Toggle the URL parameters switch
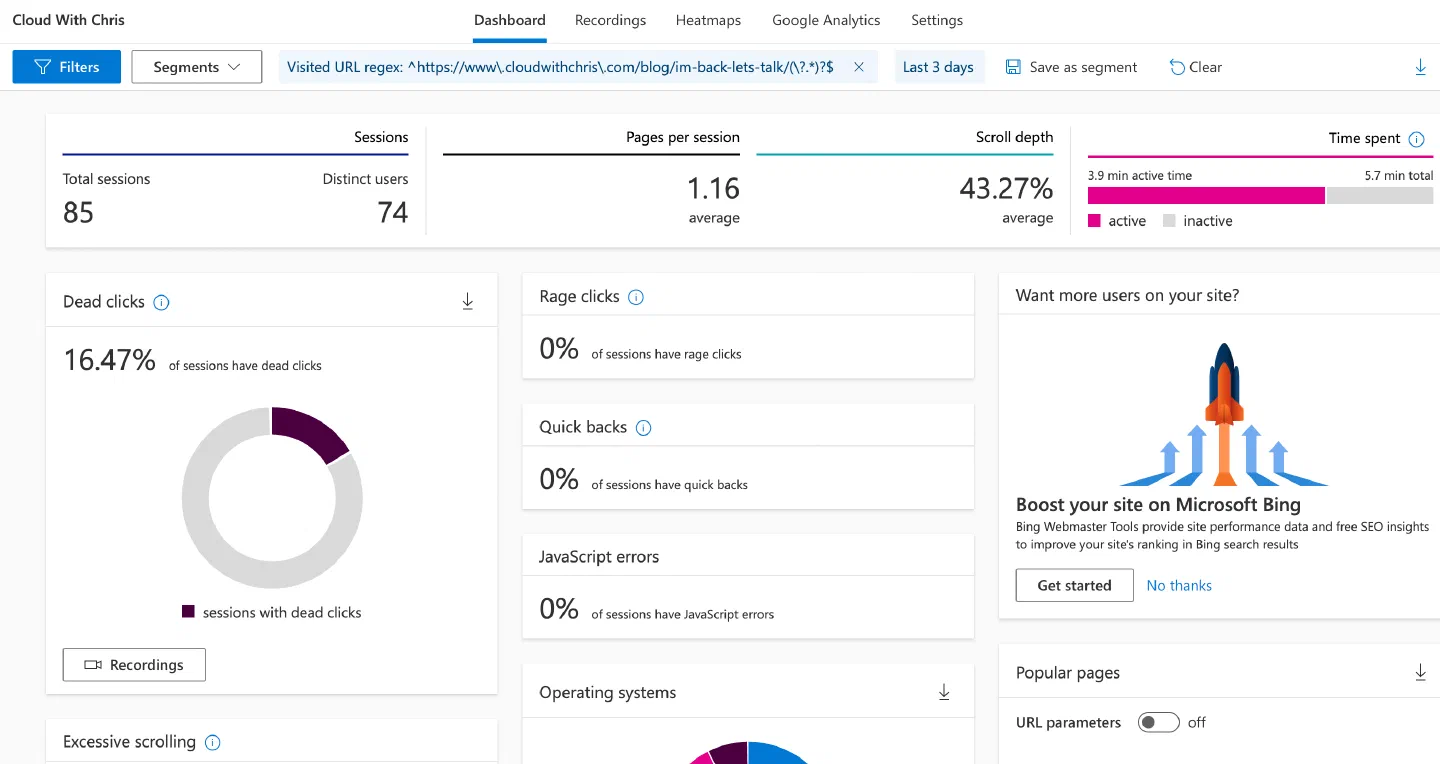The width and height of the screenshot is (1440, 764). point(1159,722)
